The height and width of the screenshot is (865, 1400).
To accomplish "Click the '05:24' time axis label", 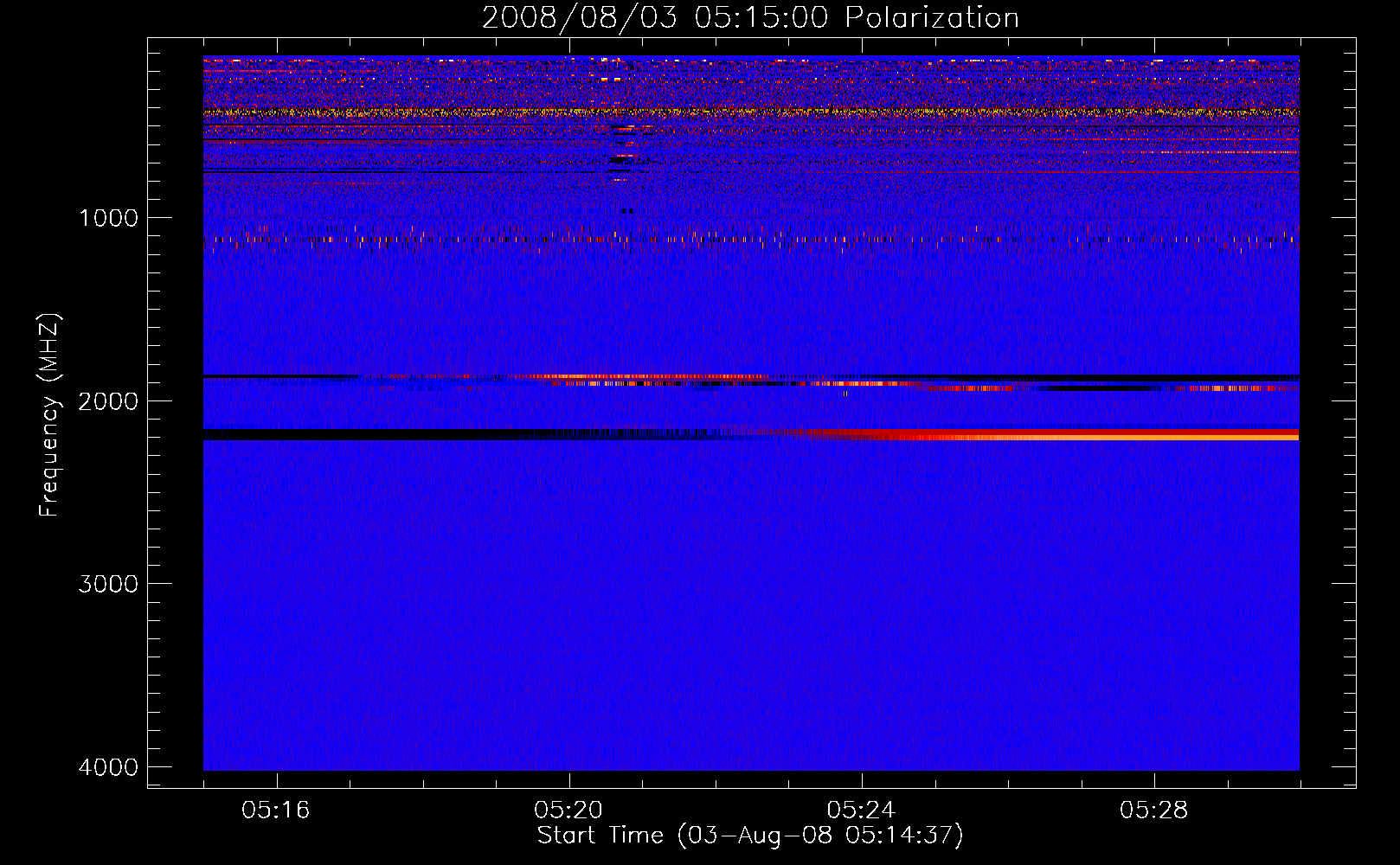I will [x=861, y=810].
